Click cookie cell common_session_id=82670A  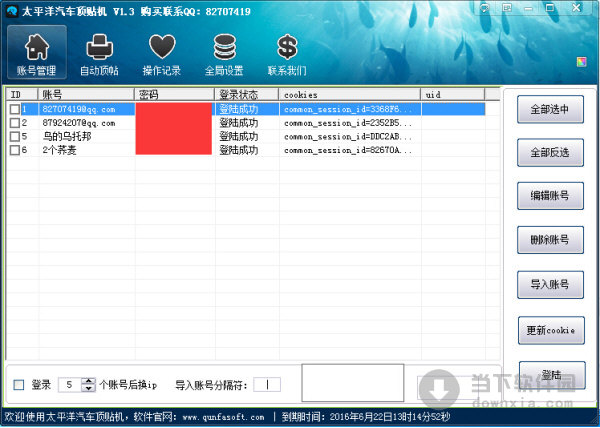[x=348, y=150]
